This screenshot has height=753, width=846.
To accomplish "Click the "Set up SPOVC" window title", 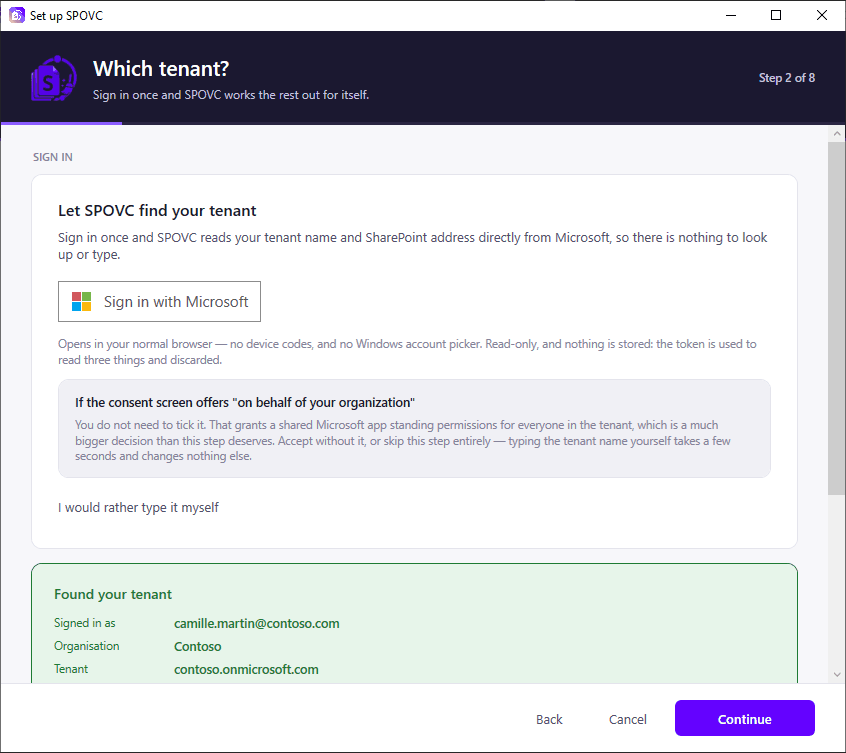I will click(66, 16).
